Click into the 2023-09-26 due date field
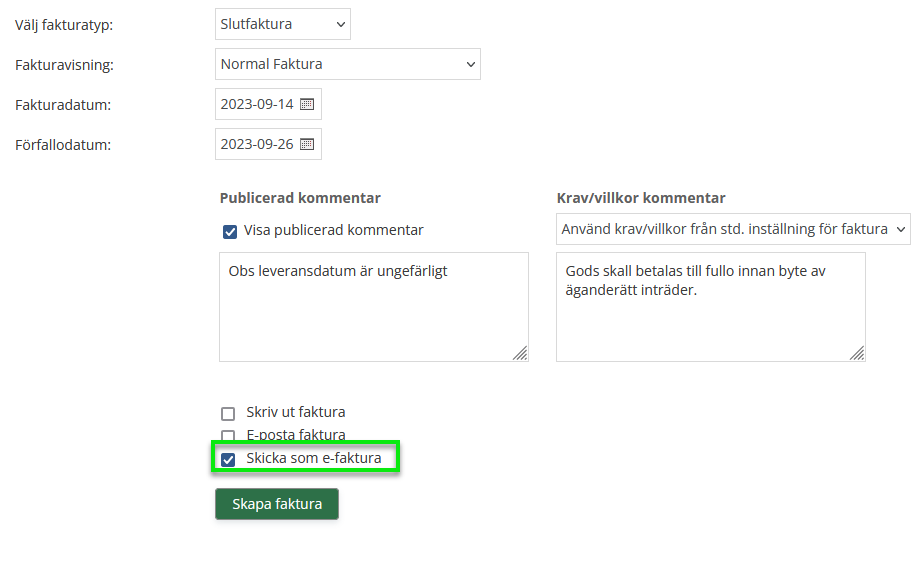This screenshot has height=565, width=915. tap(257, 144)
